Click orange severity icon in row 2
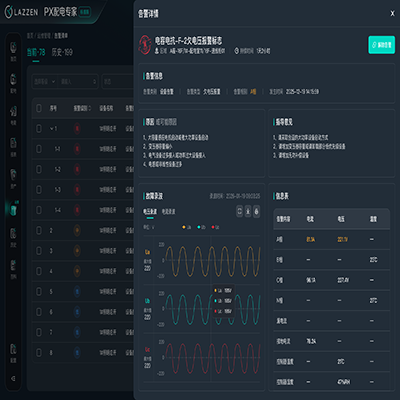Screen dimensions: 400x400 [x=77, y=230]
